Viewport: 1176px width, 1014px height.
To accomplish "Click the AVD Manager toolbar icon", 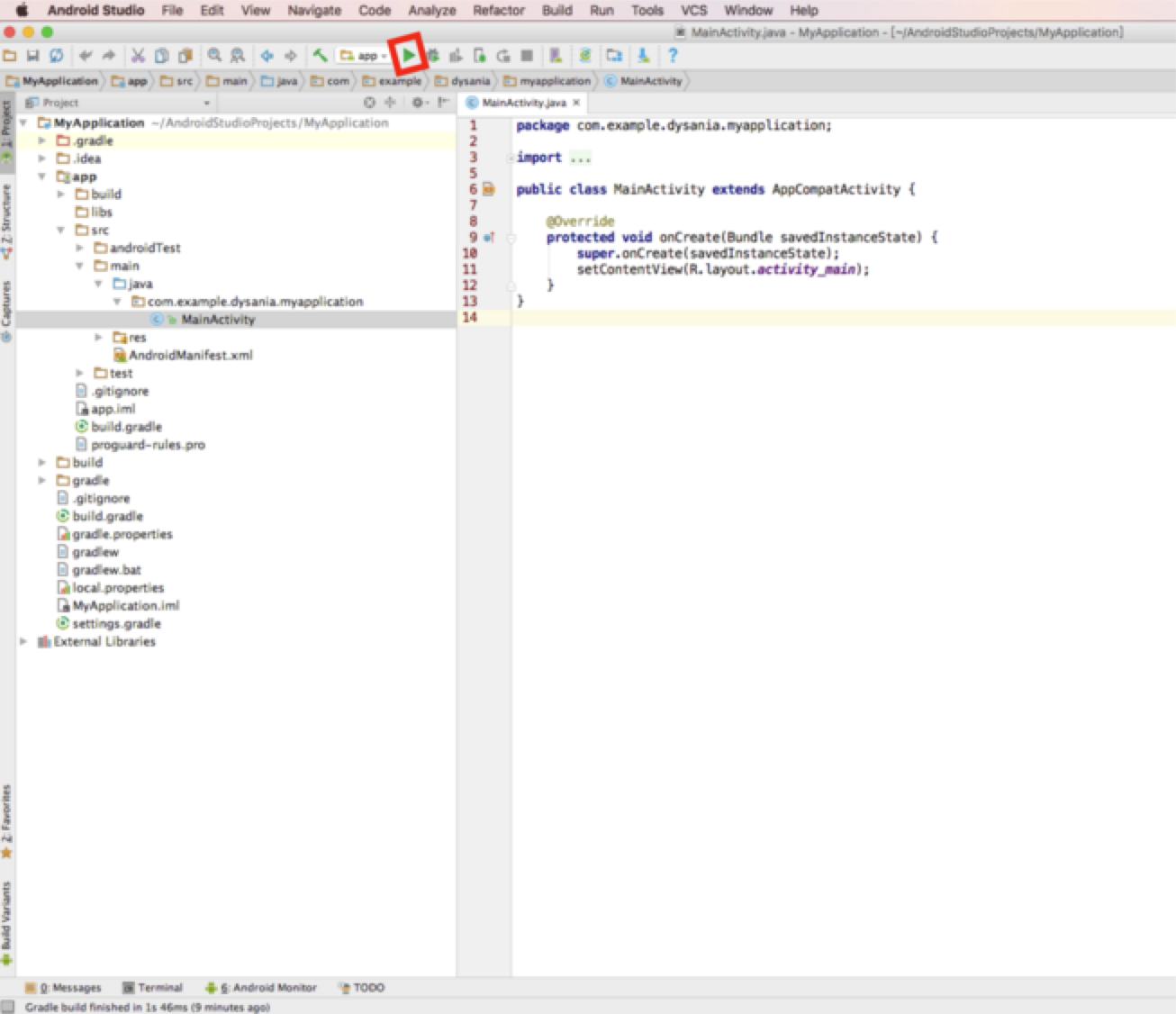I will click(556, 56).
